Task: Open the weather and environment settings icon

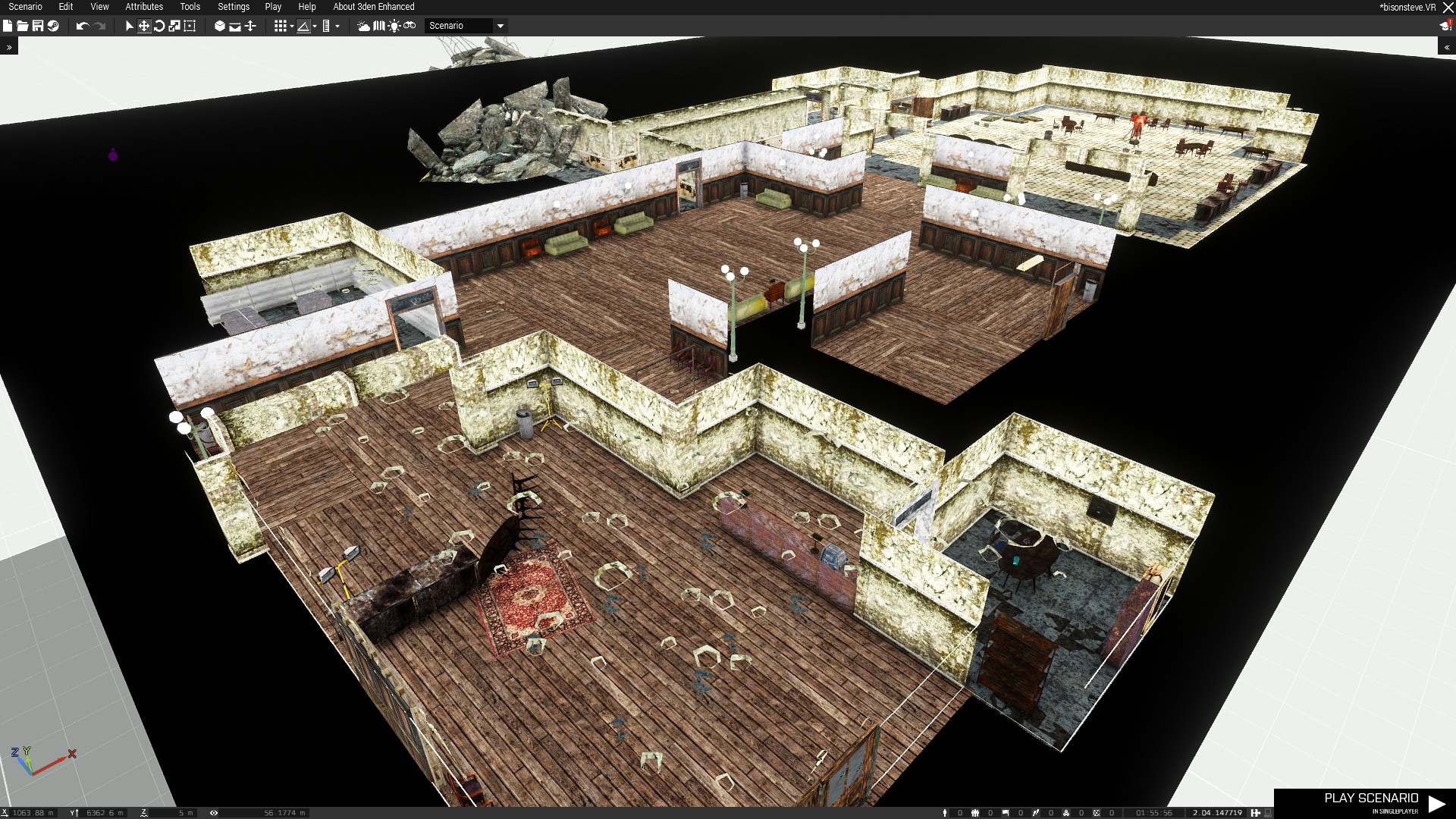Action: coord(364,26)
